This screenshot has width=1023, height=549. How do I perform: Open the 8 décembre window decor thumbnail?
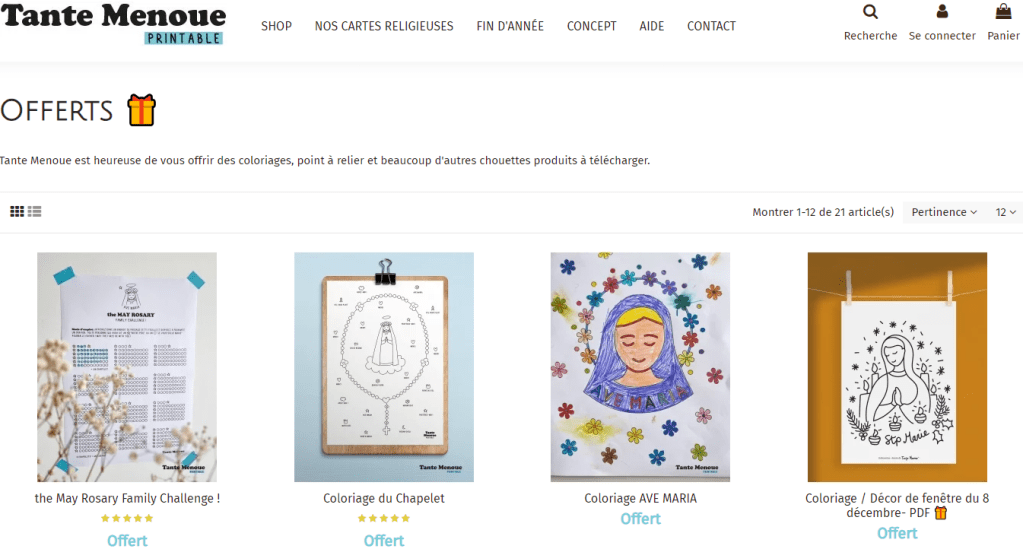[897, 367]
